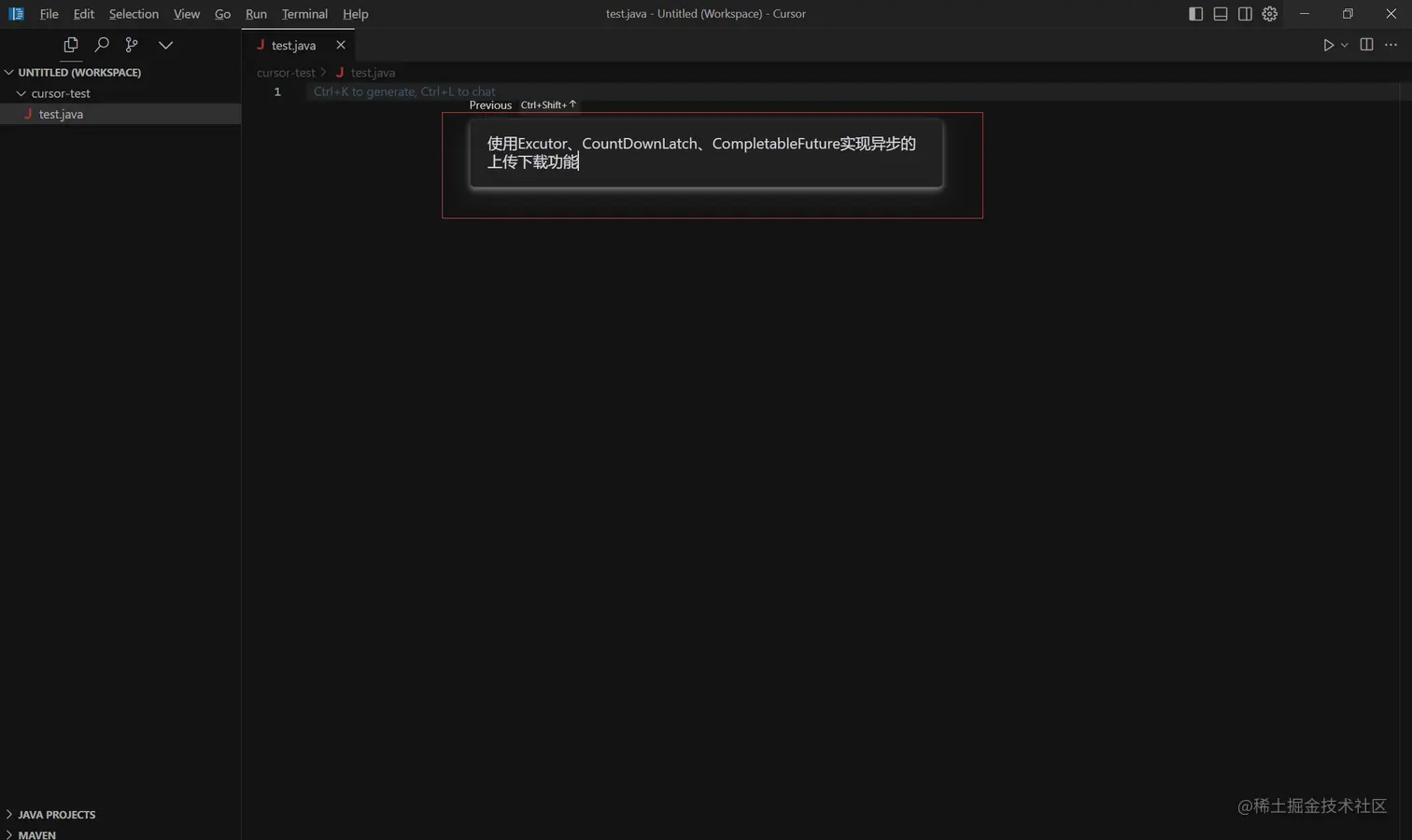This screenshot has height=840, width=1412.
Task: Toggle the secondary sidebar layout icon
Action: (x=1245, y=14)
